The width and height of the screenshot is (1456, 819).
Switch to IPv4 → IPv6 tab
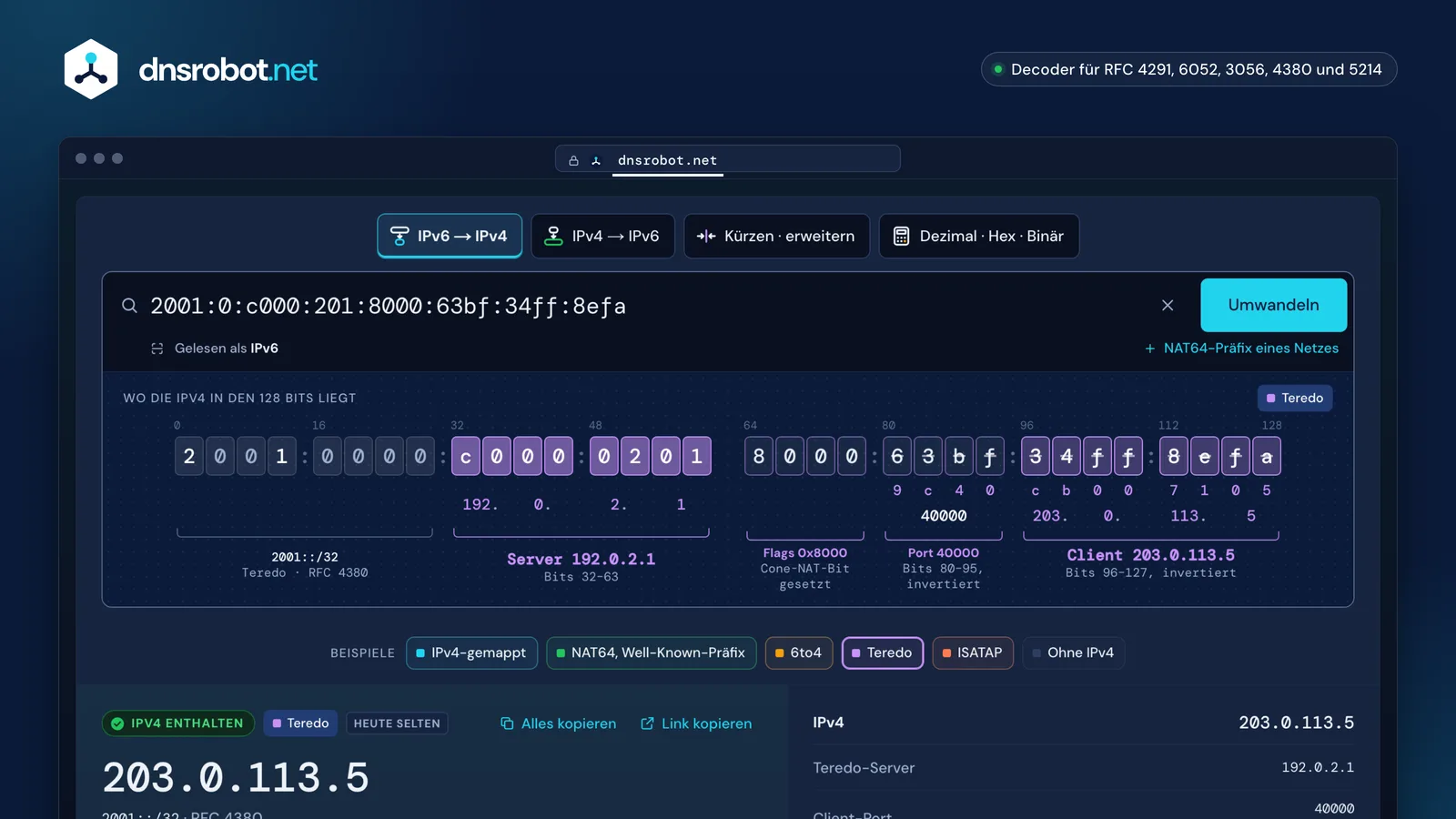[x=602, y=236]
